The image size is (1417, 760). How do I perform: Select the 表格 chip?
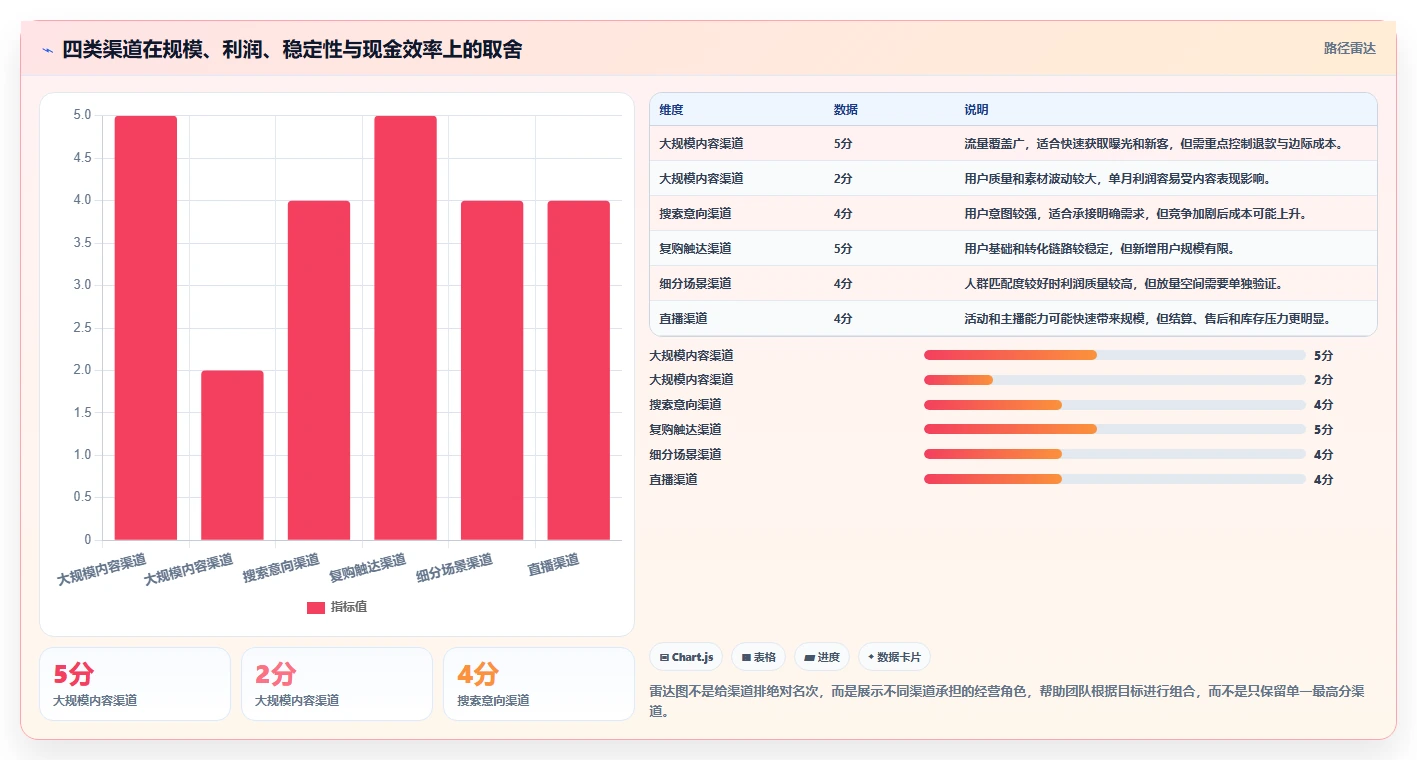pyautogui.click(x=759, y=657)
